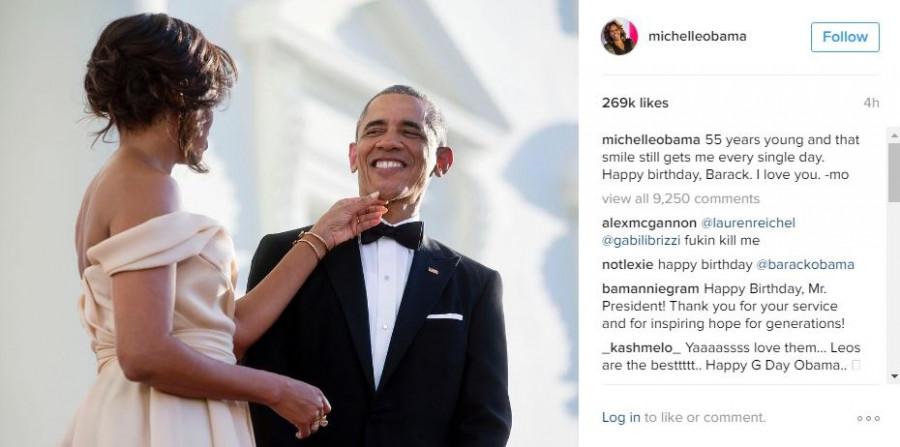Click the michelleobama profile avatar
The width and height of the screenshot is (900, 447).
click(x=619, y=36)
